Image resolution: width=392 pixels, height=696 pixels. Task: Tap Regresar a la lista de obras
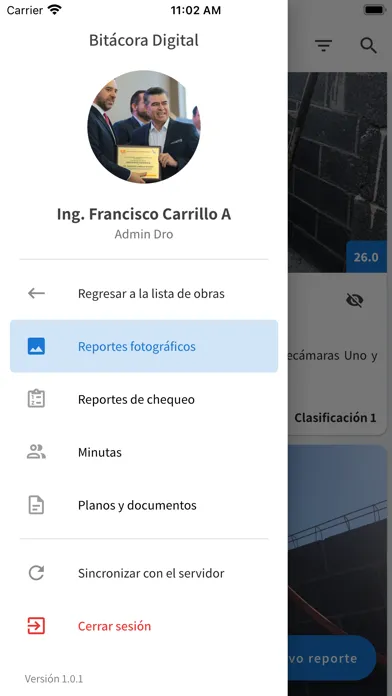click(x=144, y=293)
